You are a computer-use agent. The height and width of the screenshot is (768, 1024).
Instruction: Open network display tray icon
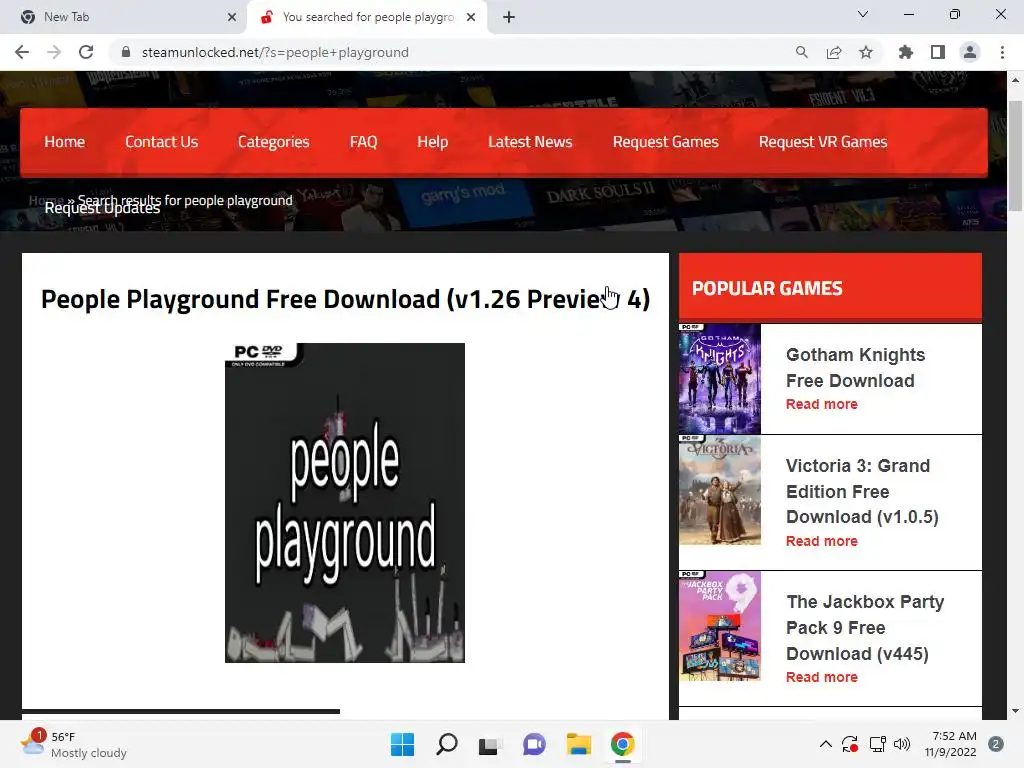coord(877,744)
